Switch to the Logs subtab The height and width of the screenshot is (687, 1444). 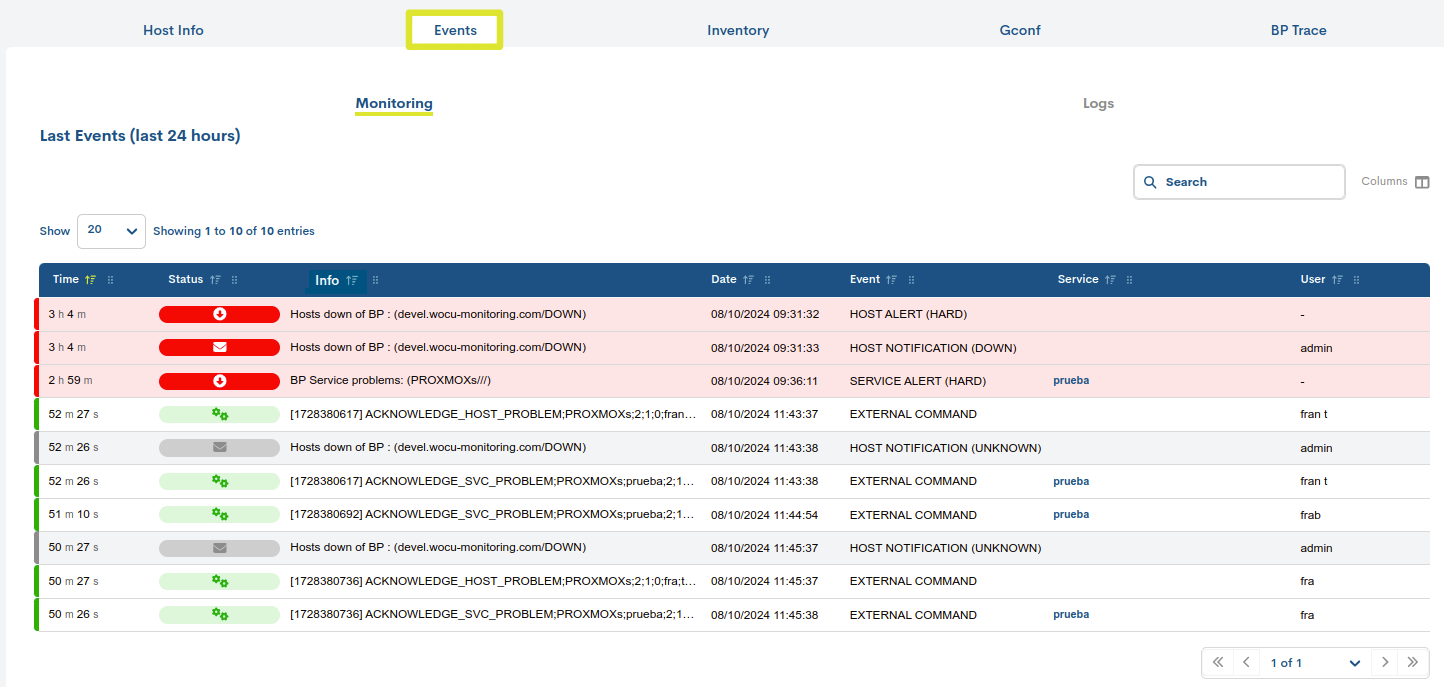(1098, 103)
